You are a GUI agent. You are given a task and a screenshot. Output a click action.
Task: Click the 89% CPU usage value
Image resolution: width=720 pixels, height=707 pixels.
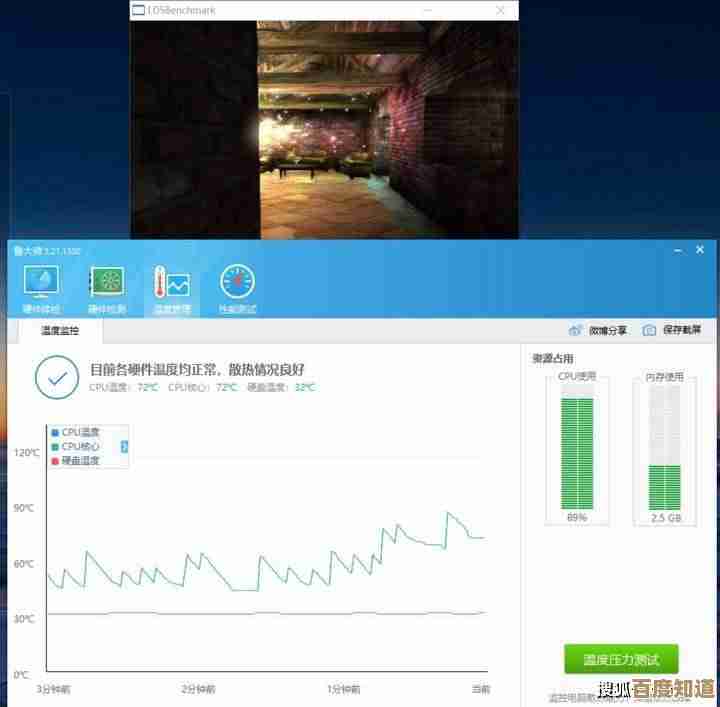pos(577,517)
